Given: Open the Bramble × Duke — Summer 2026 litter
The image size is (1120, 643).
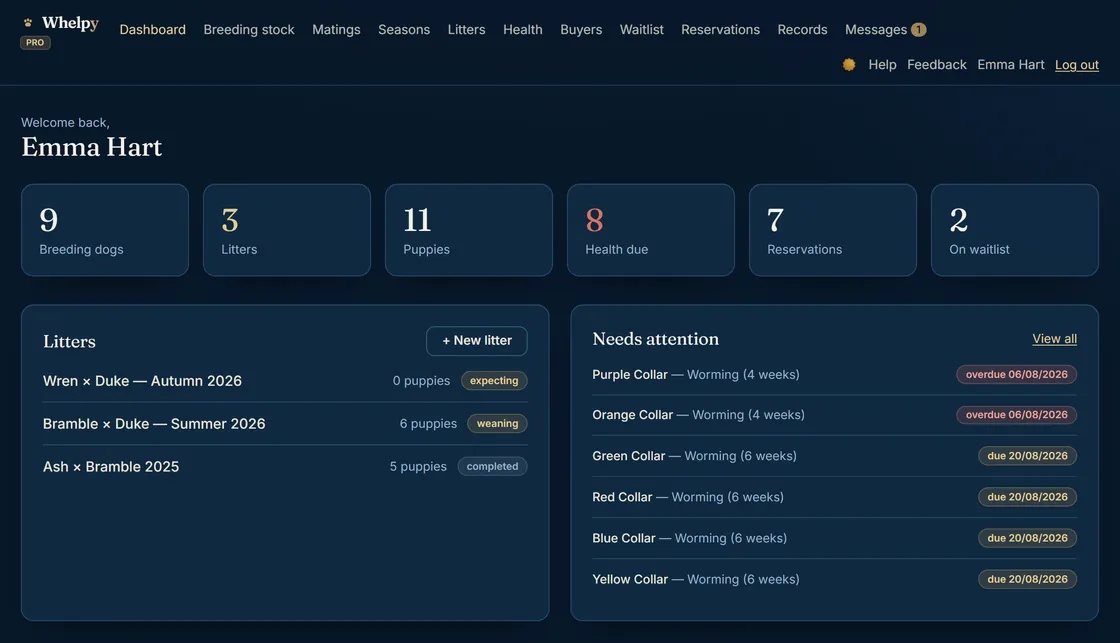Looking at the screenshot, I should [285, 424].
